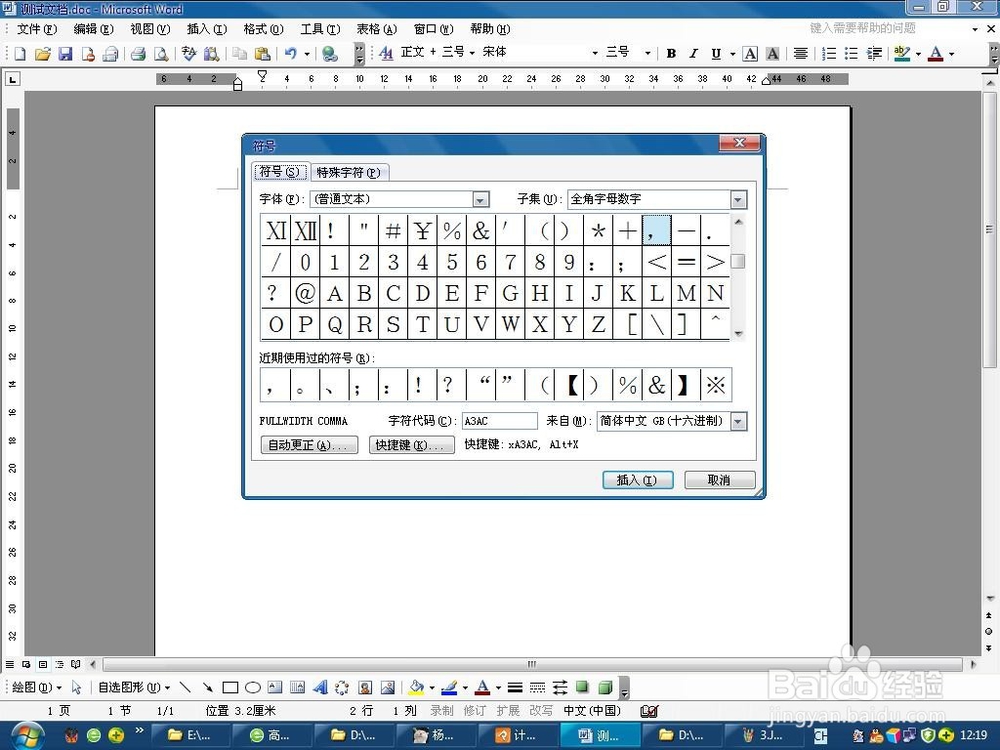
Task: Run the spelling and grammar check icon
Action: pyautogui.click(x=189, y=54)
